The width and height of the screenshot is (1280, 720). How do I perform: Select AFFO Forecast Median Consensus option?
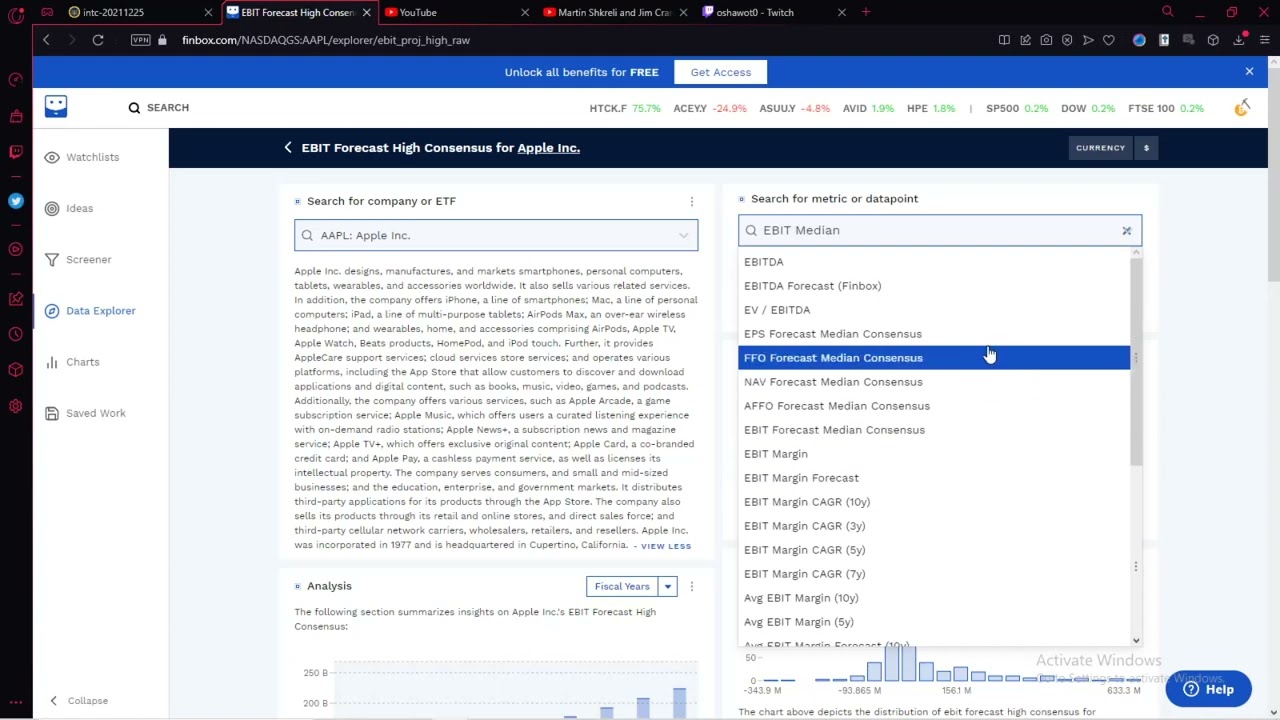pos(934,406)
